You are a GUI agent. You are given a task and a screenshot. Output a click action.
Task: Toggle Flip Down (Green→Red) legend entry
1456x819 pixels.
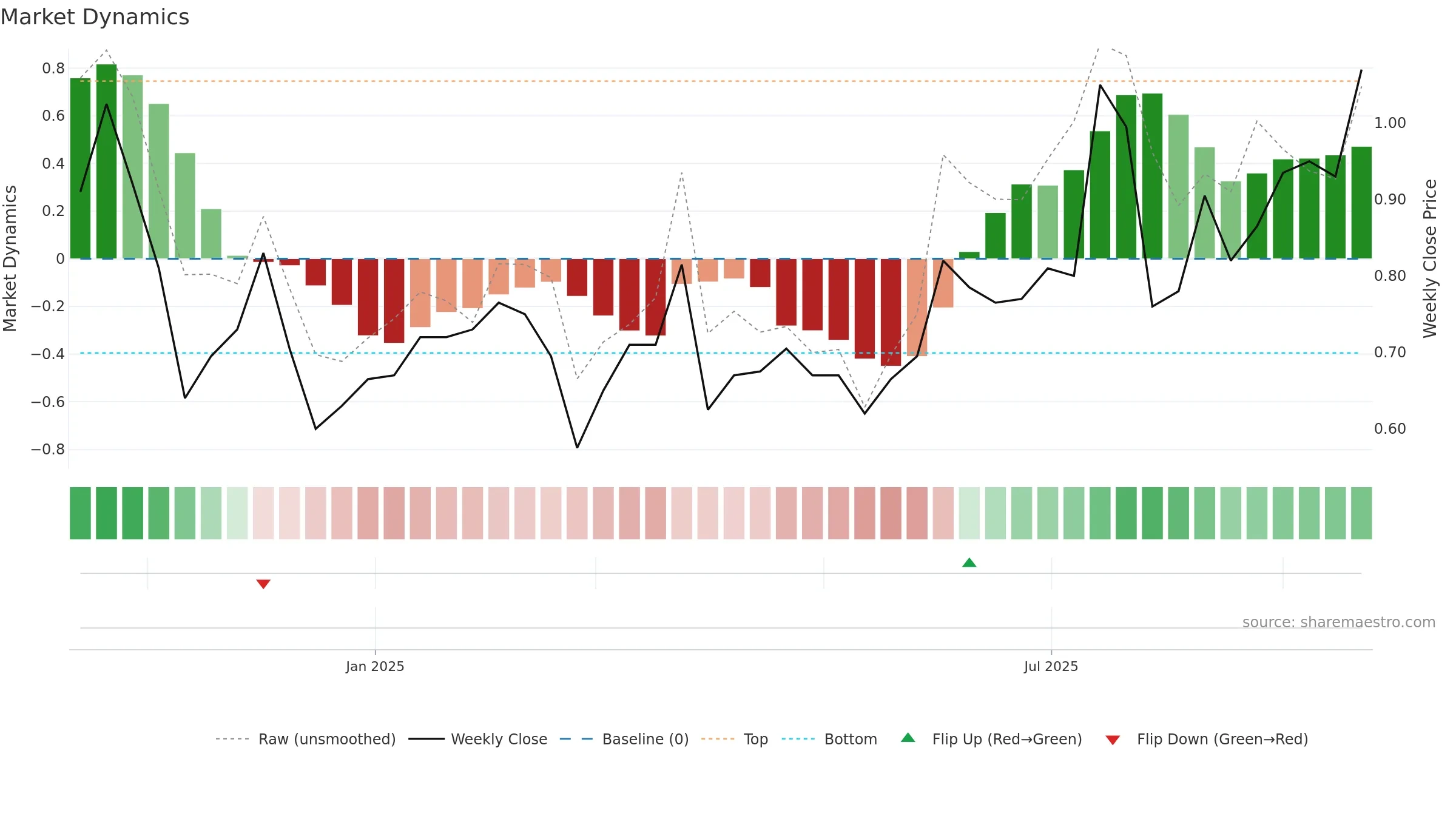point(1207,739)
